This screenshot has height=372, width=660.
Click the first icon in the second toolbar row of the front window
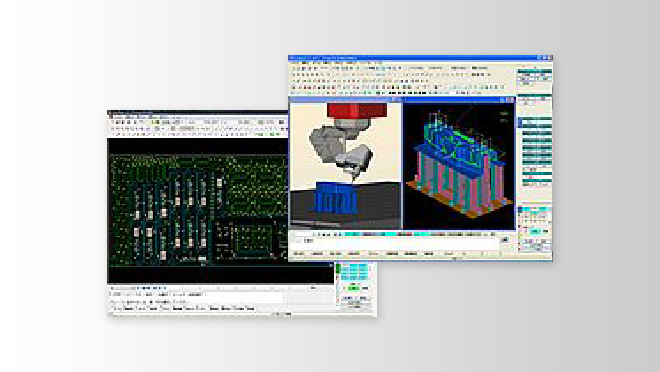pyautogui.click(x=295, y=74)
